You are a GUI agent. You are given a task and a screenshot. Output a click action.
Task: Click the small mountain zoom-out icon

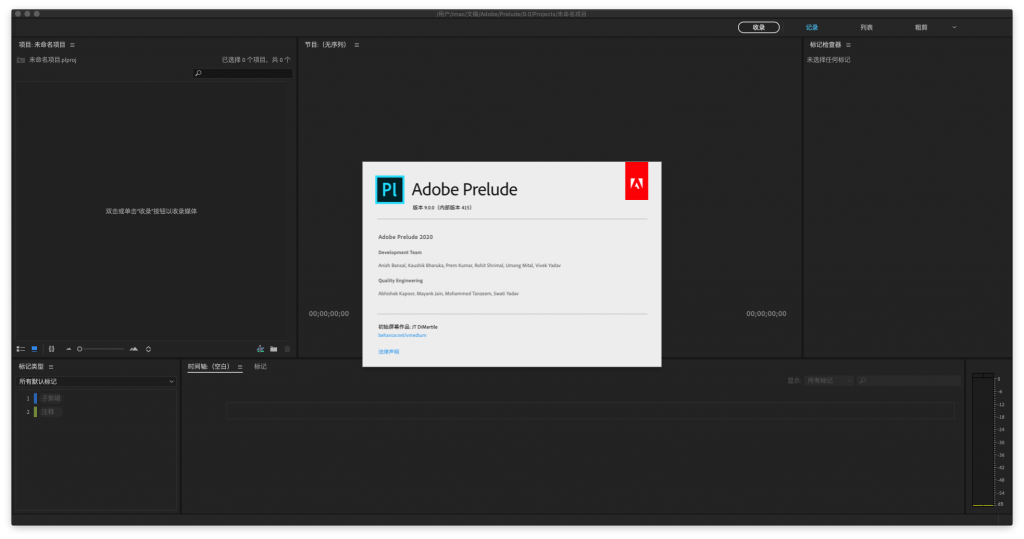(69, 350)
